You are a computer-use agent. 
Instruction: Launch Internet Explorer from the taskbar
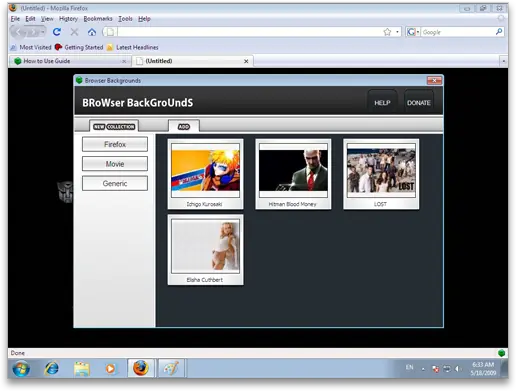52,369
